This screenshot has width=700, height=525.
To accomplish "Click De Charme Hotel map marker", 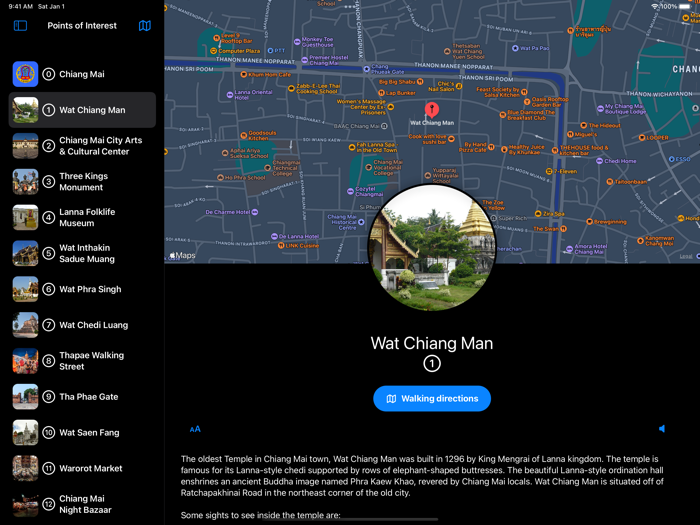I will coord(254,212).
